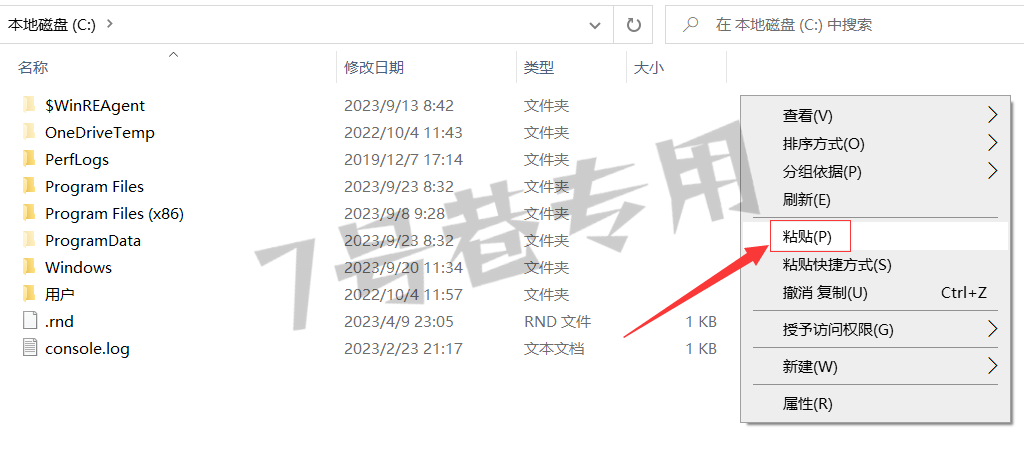Open the 新建(W) menu entry

[875, 366]
